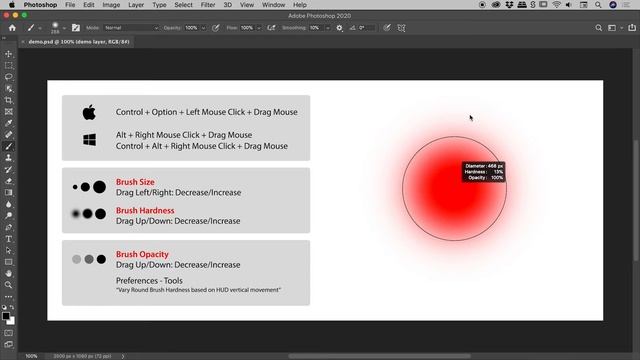Screen dimensions: 640x360
Task: Toggle pressure for opacity
Action: click(x=216, y=28)
